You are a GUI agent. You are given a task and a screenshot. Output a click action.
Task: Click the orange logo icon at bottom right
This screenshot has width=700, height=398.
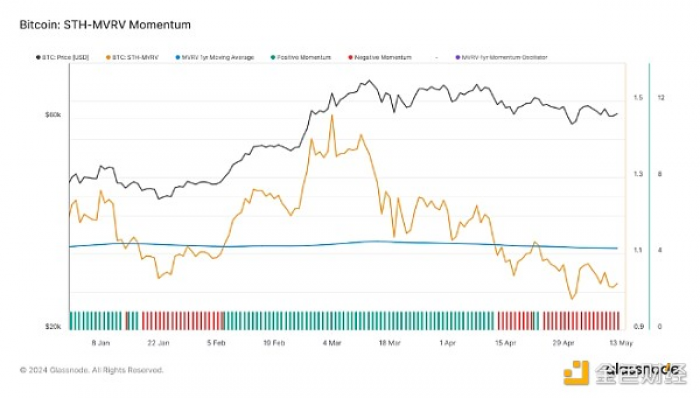point(576,373)
